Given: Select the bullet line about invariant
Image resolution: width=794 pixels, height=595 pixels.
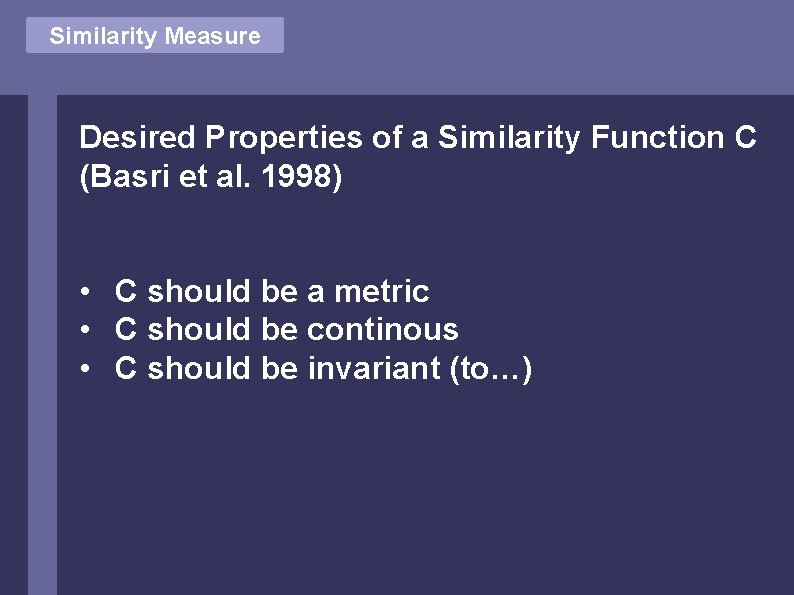Looking at the screenshot, I should click(323, 369).
